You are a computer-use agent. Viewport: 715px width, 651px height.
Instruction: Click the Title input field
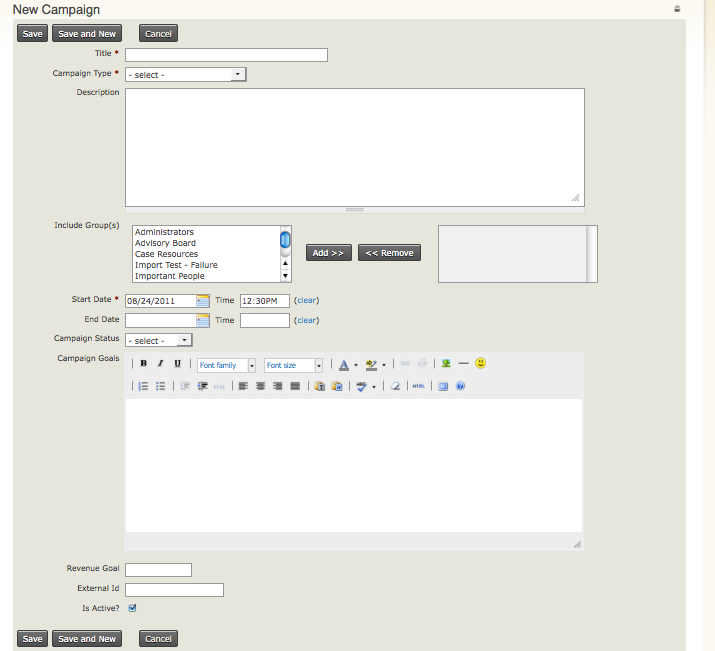pos(226,55)
